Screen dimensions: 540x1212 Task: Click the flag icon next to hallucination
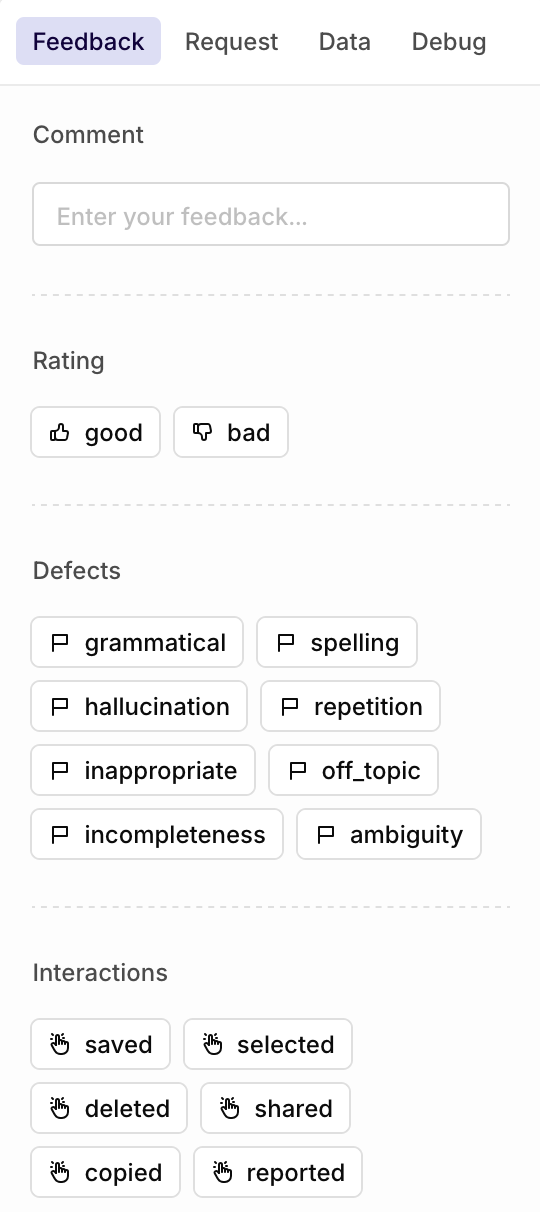60,706
